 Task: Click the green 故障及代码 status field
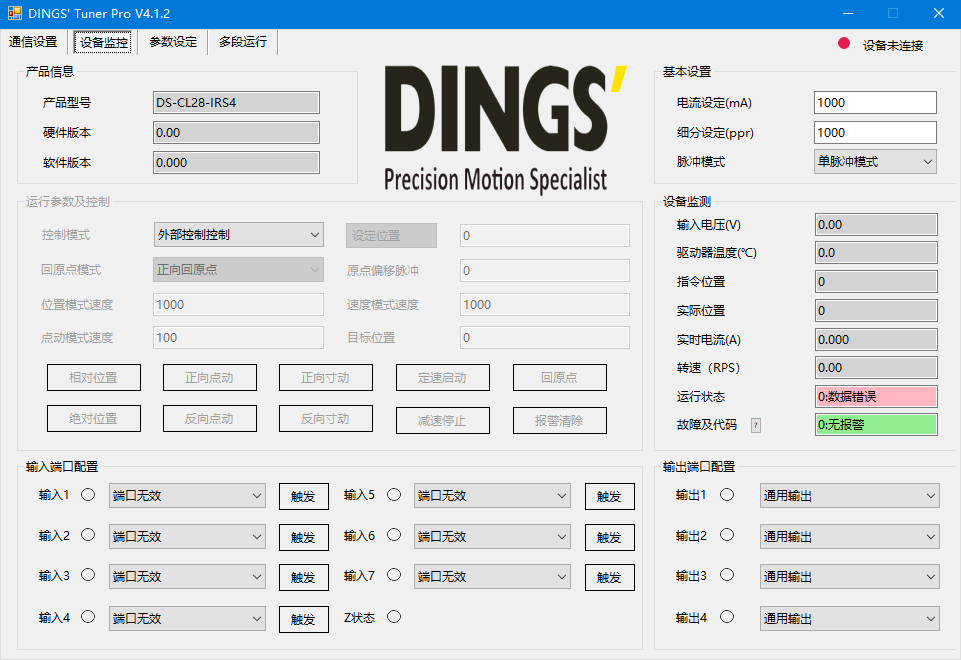click(876, 425)
